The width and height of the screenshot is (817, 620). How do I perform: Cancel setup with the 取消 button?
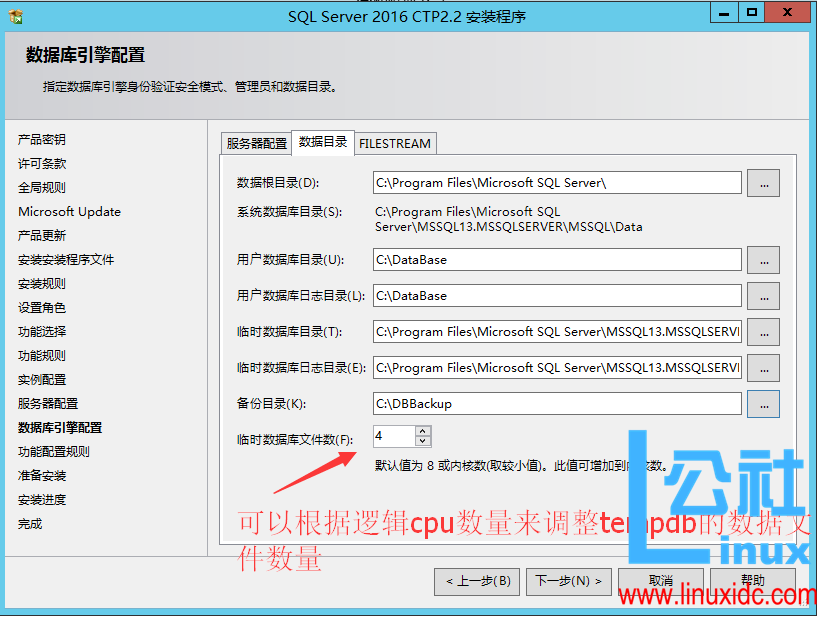tap(660, 581)
